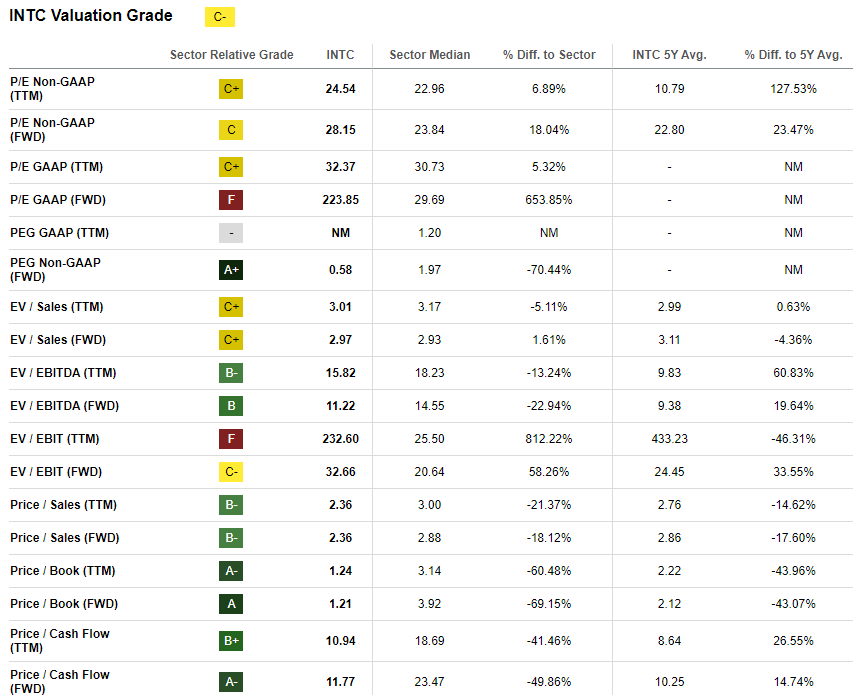Click the INTC Valuation Grade heading
Image resolution: width=859 pixels, height=695 pixels.
(x=91, y=16)
